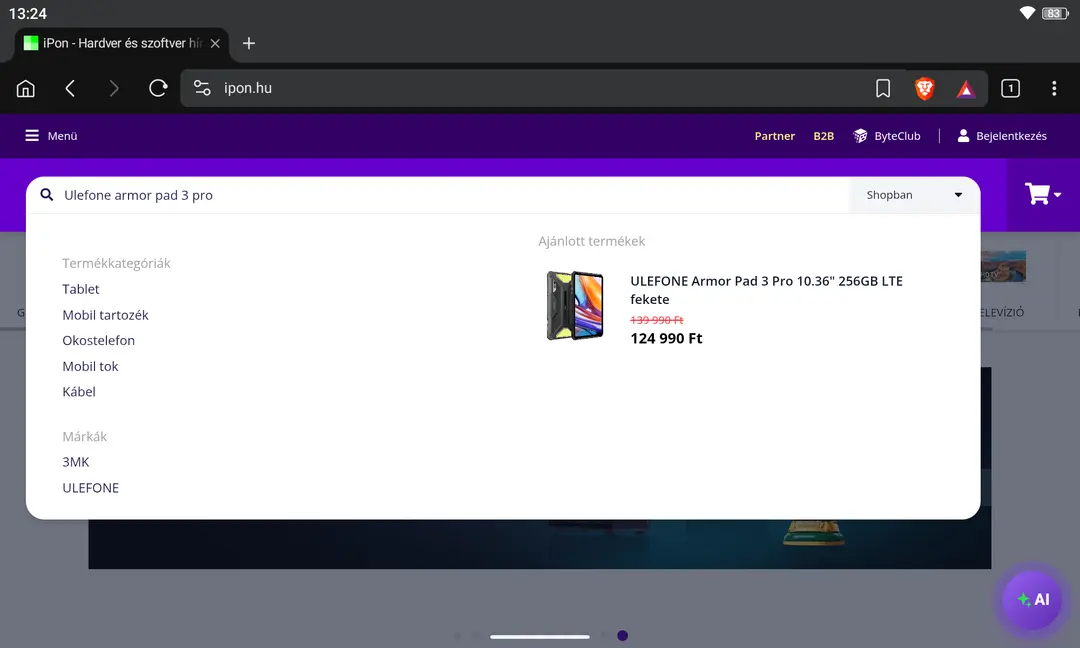The image size is (1080, 648).
Task: Open Brave Shields lion icon
Action: click(924, 88)
